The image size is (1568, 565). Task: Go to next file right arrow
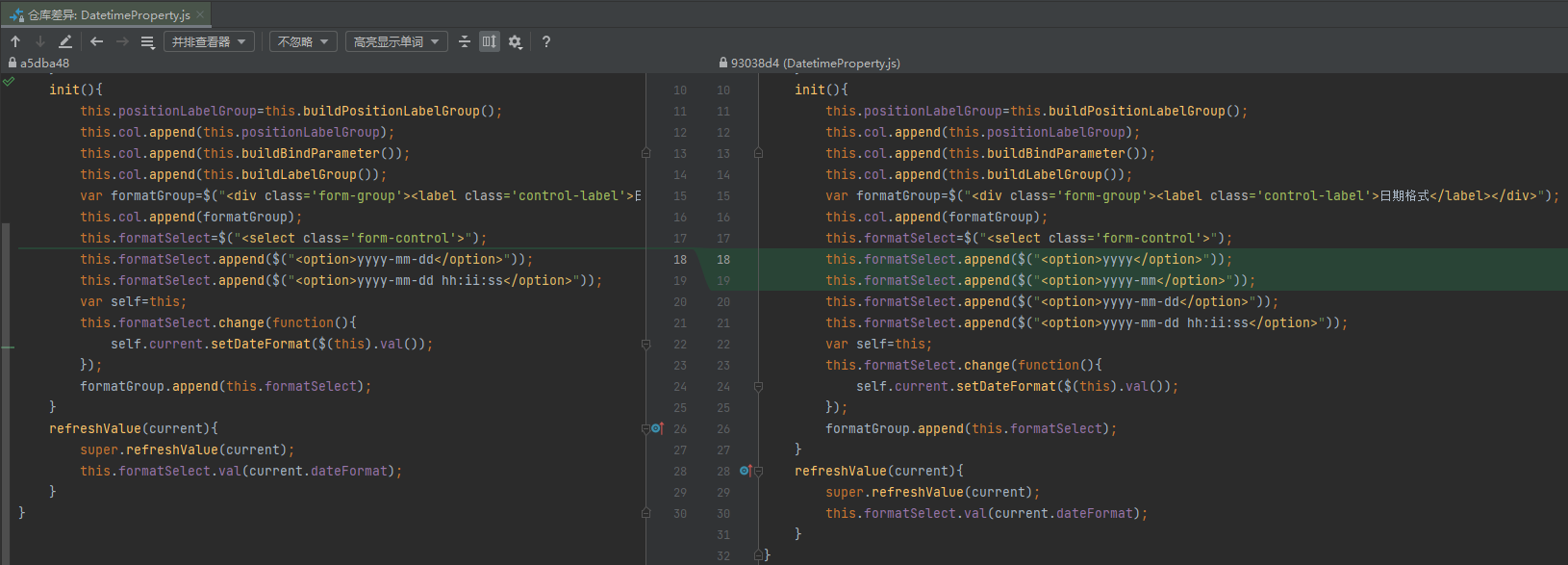coord(122,41)
